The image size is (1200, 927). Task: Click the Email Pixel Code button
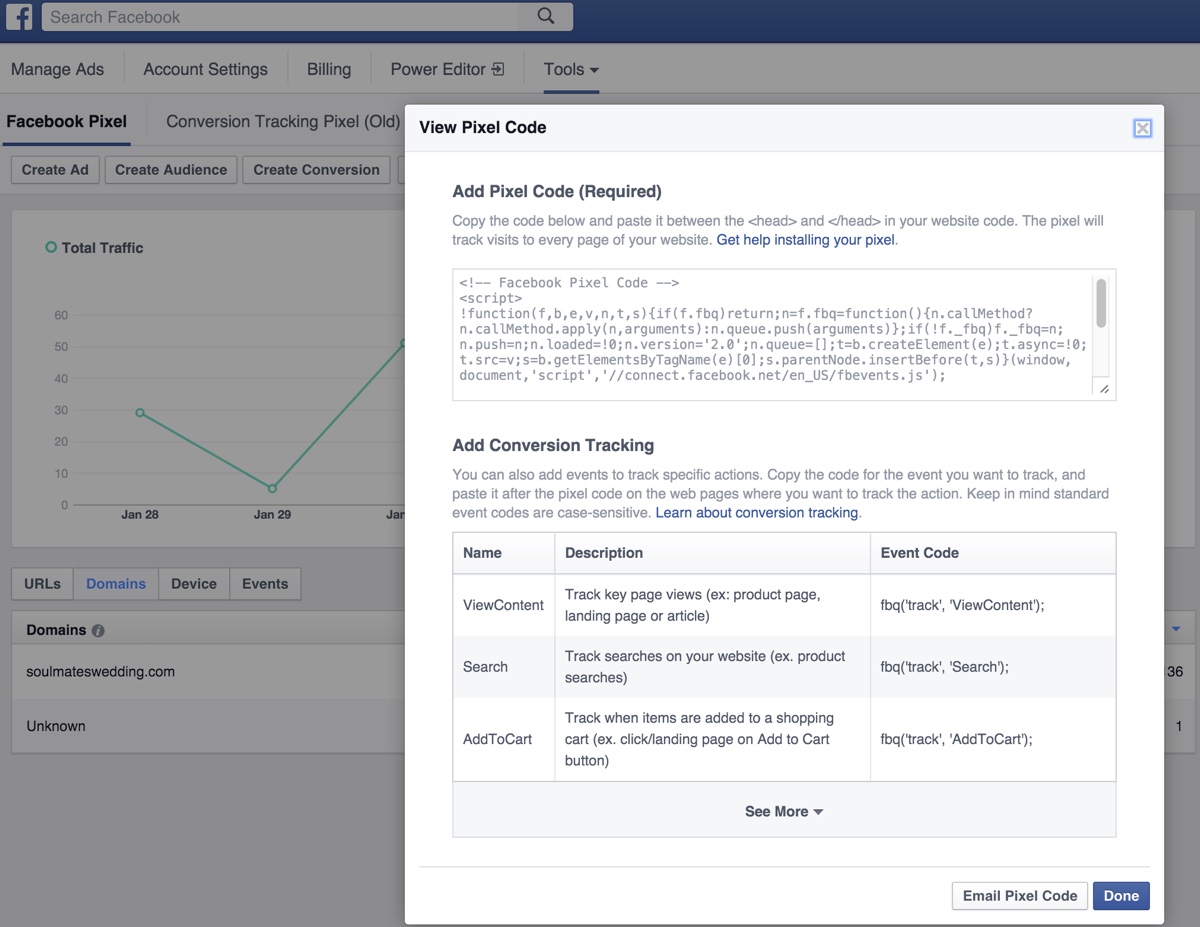tap(1019, 896)
